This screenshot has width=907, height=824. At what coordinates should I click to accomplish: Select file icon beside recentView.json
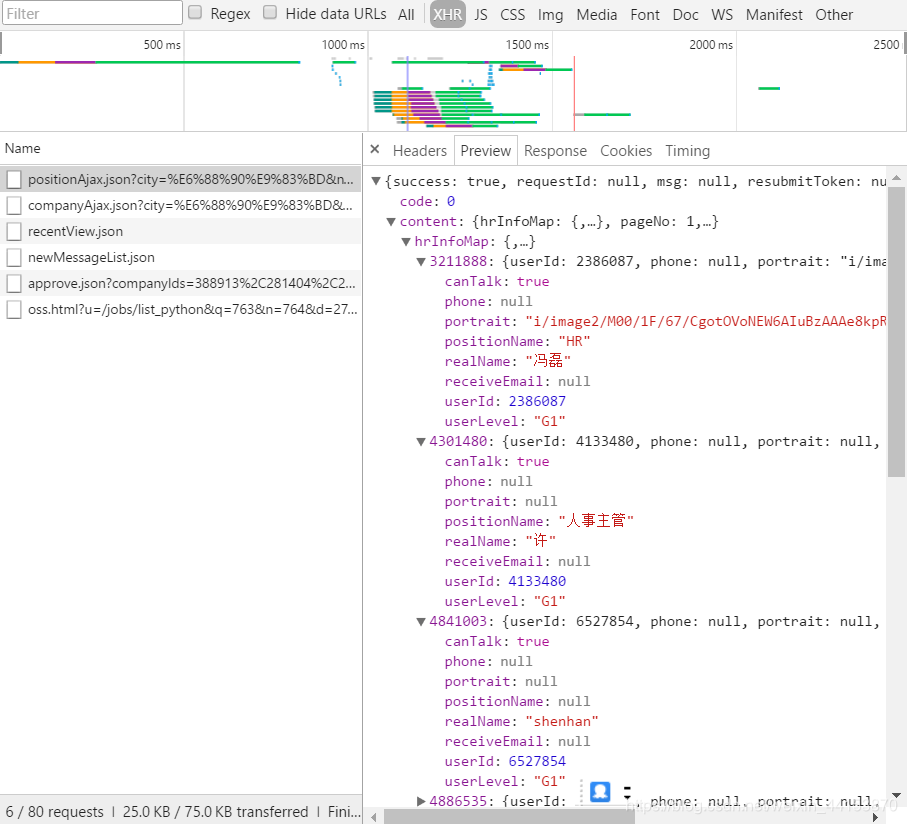(14, 231)
